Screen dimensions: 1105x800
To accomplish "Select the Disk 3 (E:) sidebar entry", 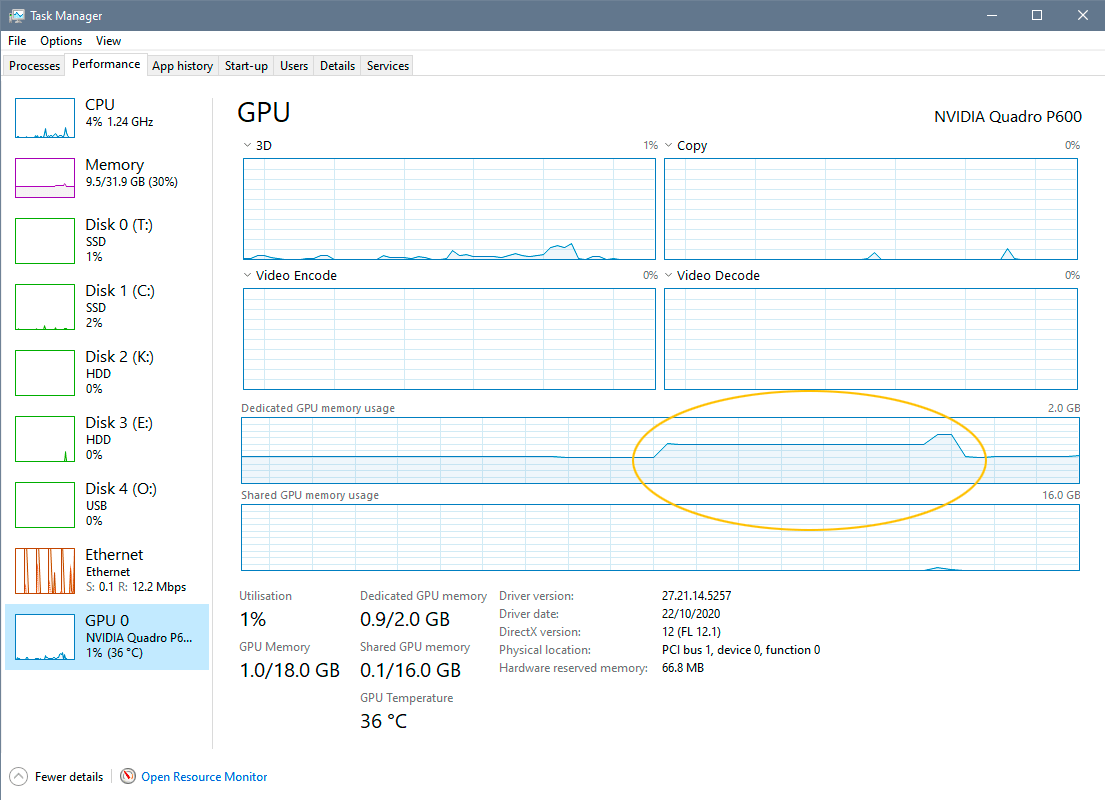I will coord(107,438).
